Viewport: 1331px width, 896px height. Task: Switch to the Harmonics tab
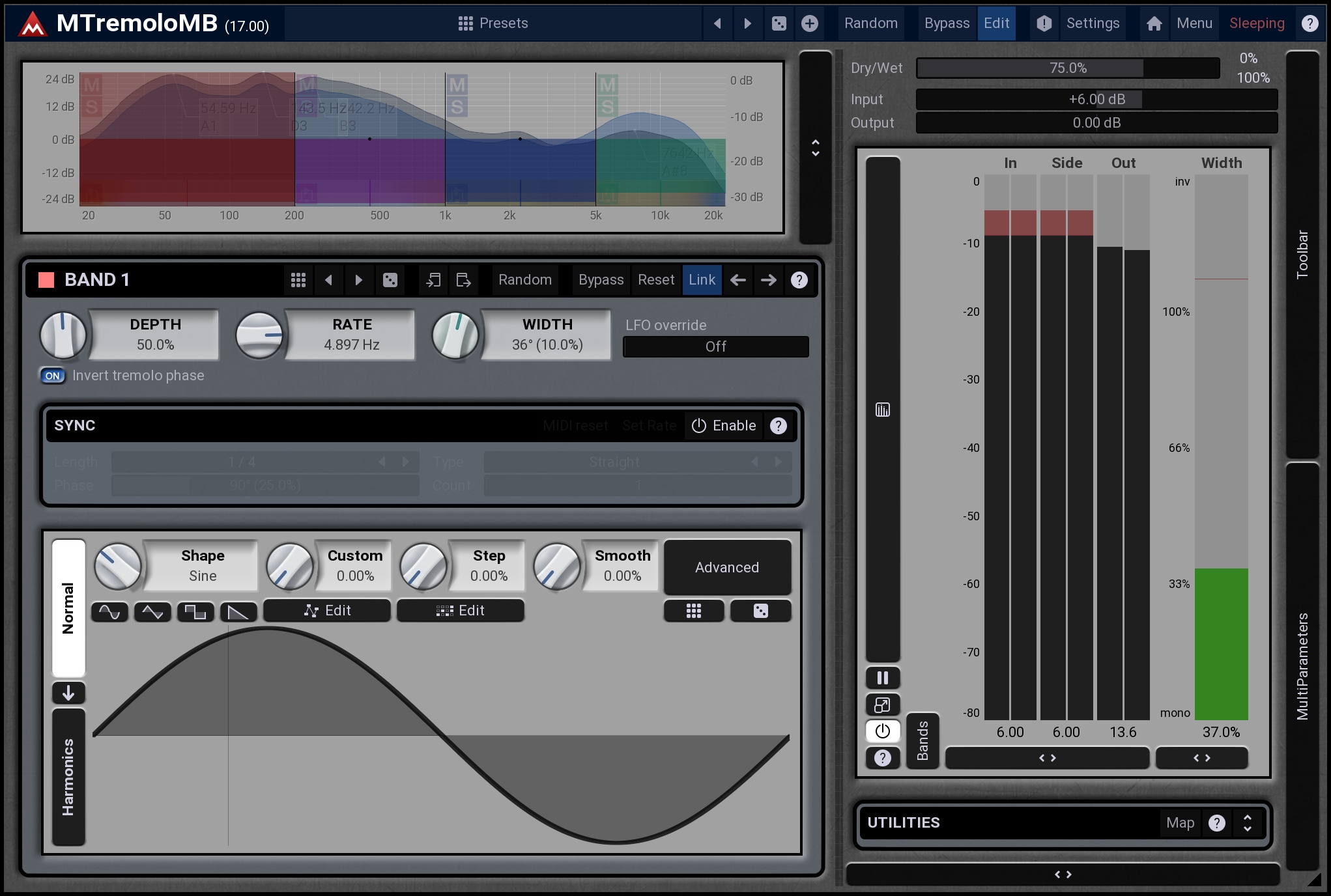[68, 777]
